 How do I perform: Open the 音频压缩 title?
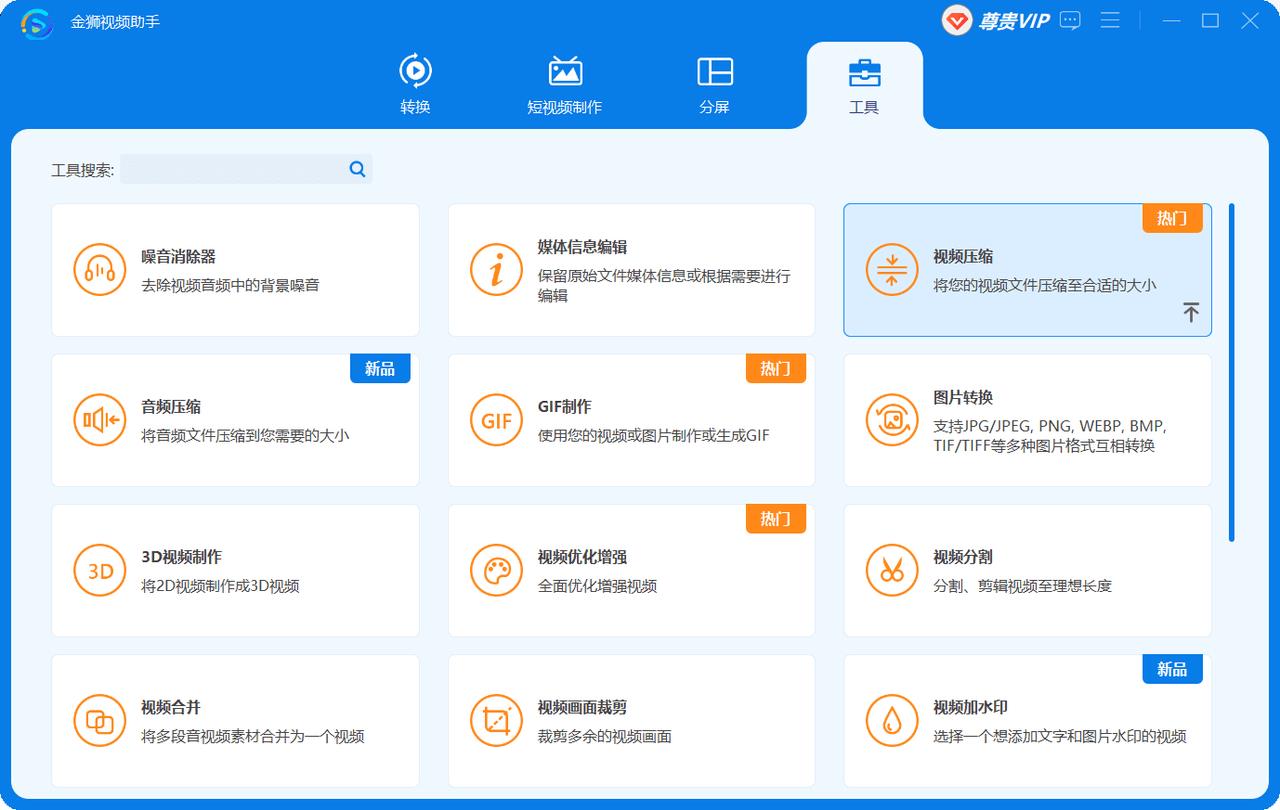(x=171, y=407)
